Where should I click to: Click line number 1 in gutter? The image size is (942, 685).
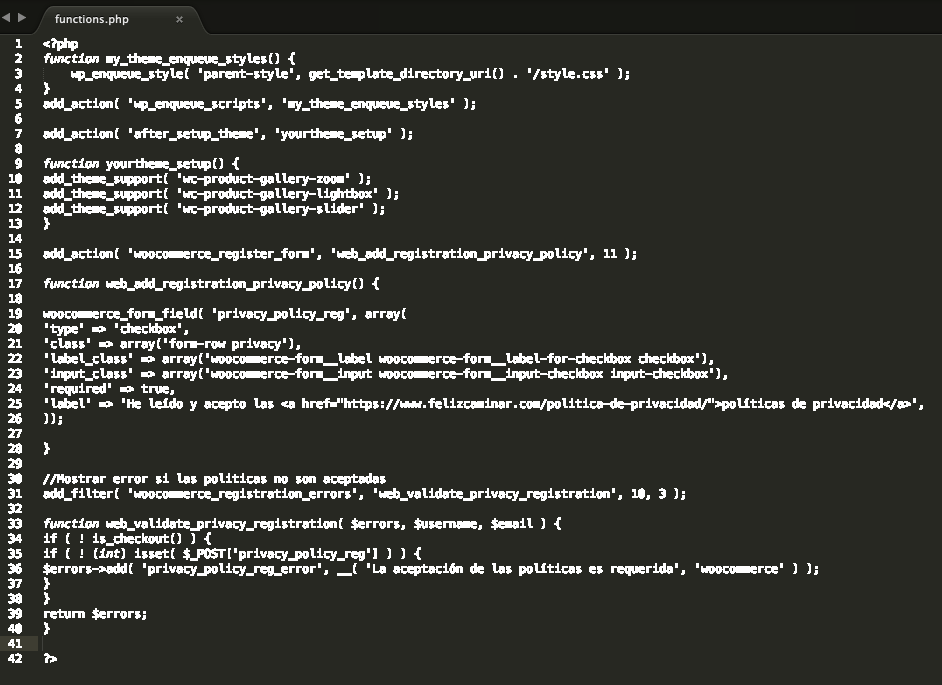pyautogui.click(x=19, y=44)
